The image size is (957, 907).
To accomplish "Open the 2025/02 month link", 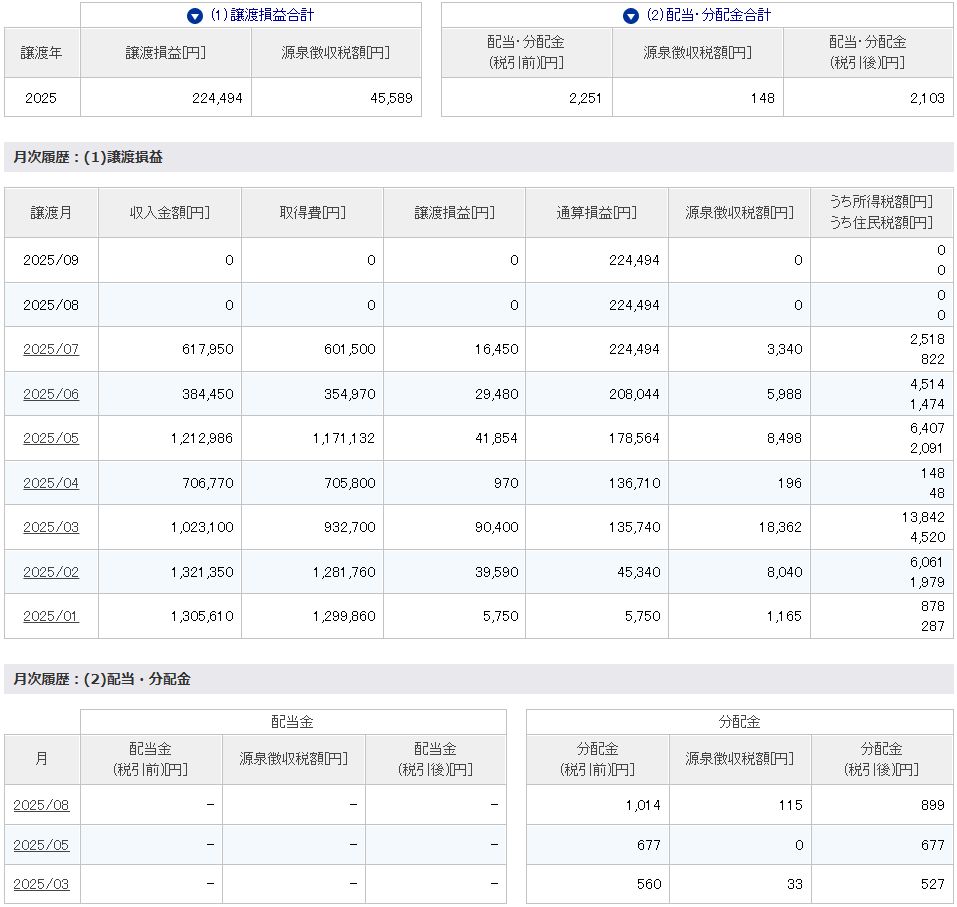I will pos(51,572).
